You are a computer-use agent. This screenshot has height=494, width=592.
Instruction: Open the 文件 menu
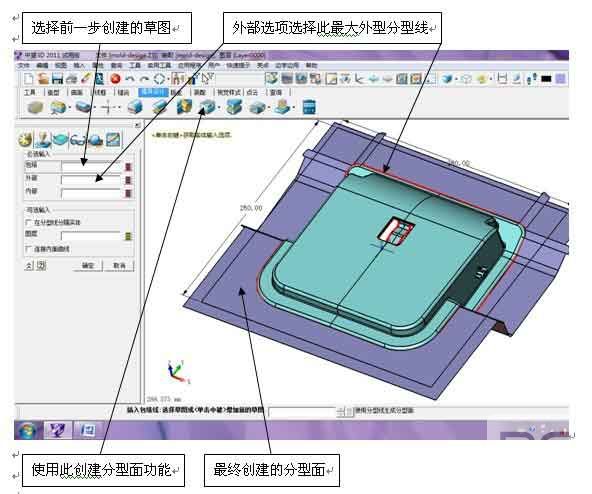click(x=24, y=66)
